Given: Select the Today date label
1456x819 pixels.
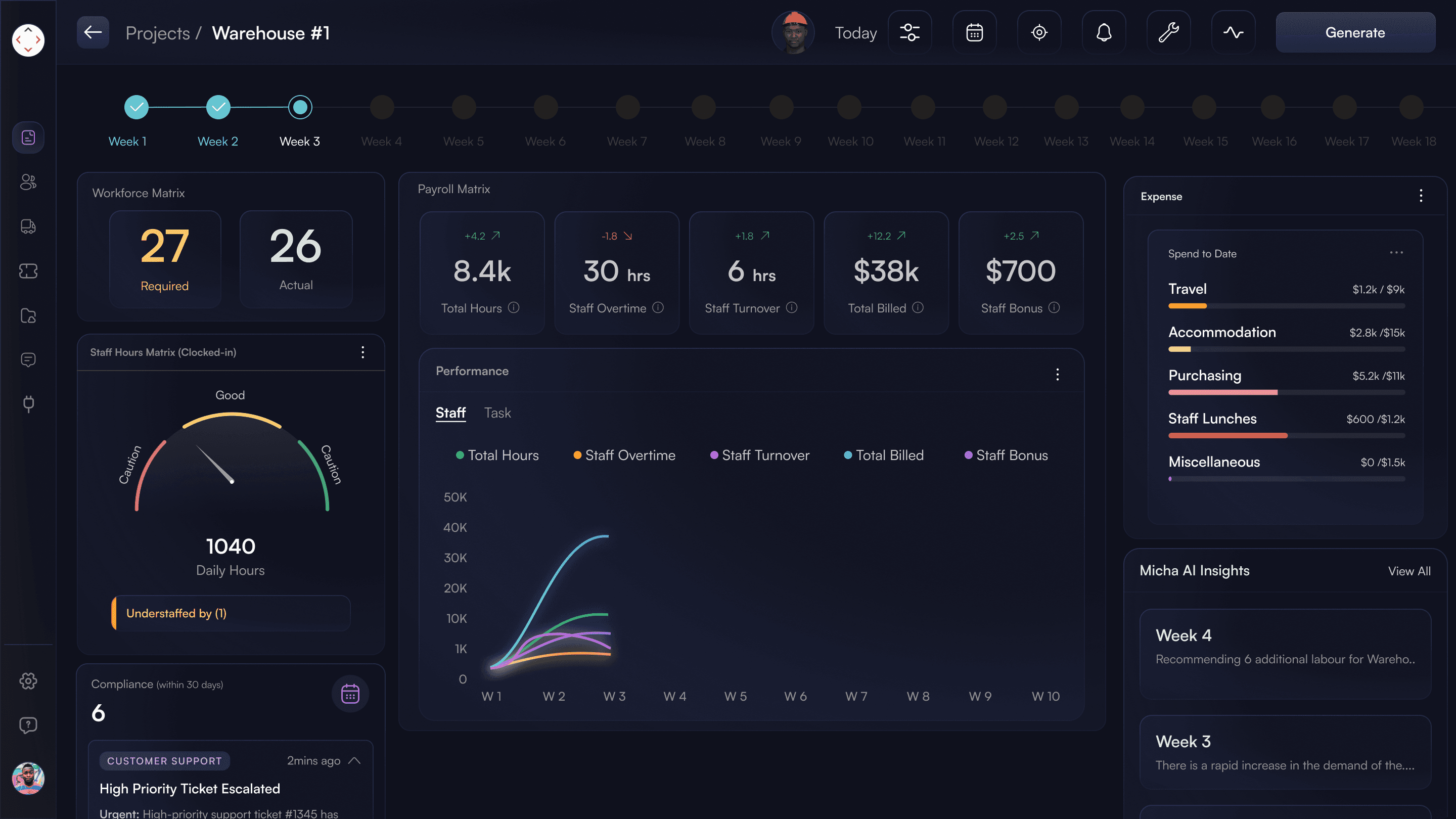Looking at the screenshot, I should tap(856, 33).
